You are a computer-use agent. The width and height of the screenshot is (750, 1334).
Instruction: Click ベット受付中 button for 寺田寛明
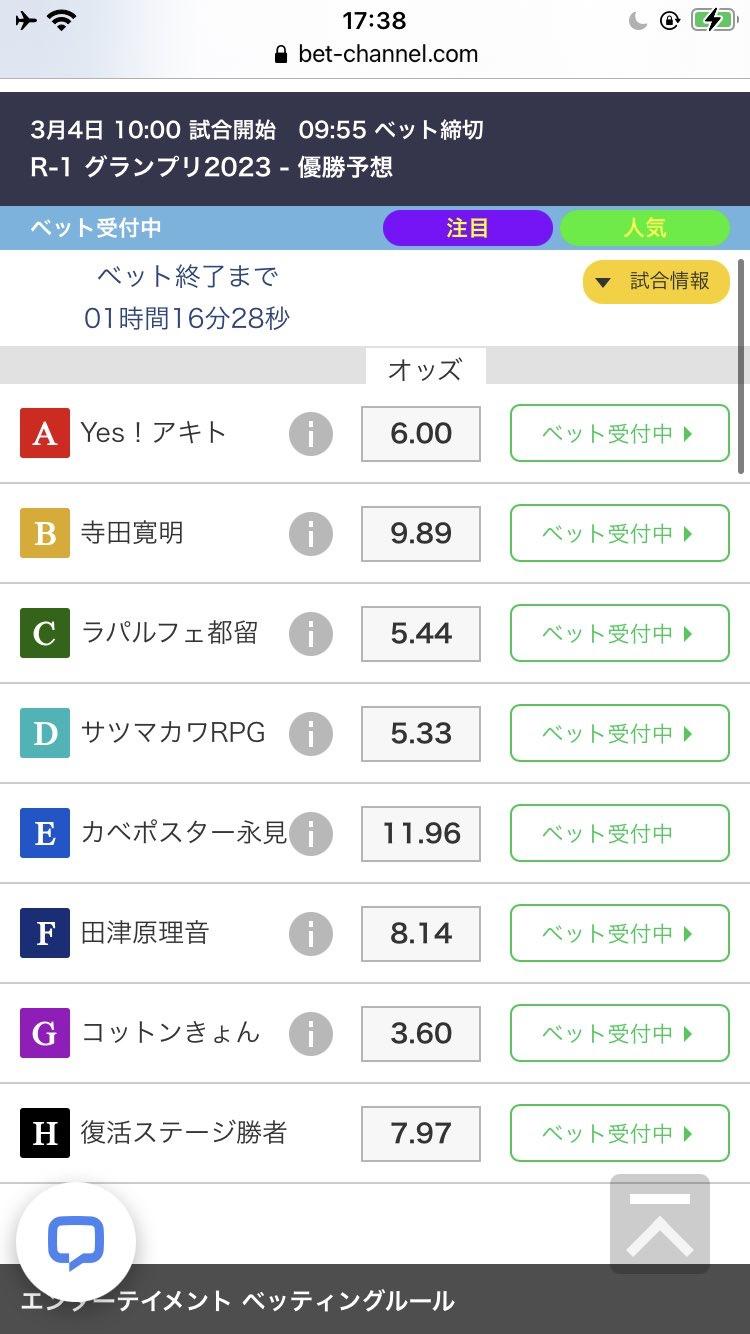pos(620,533)
